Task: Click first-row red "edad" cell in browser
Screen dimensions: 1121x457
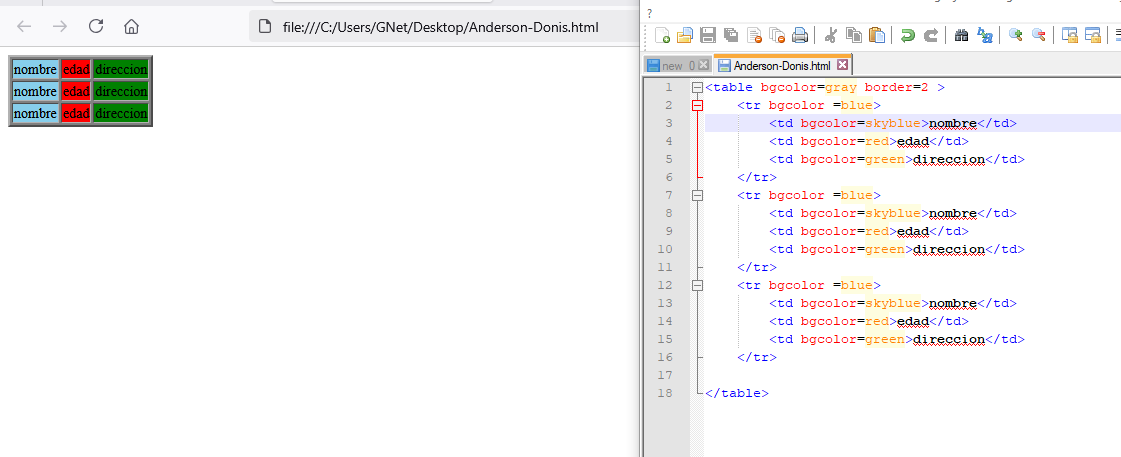Action: pyautogui.click(x=76, y=69)
